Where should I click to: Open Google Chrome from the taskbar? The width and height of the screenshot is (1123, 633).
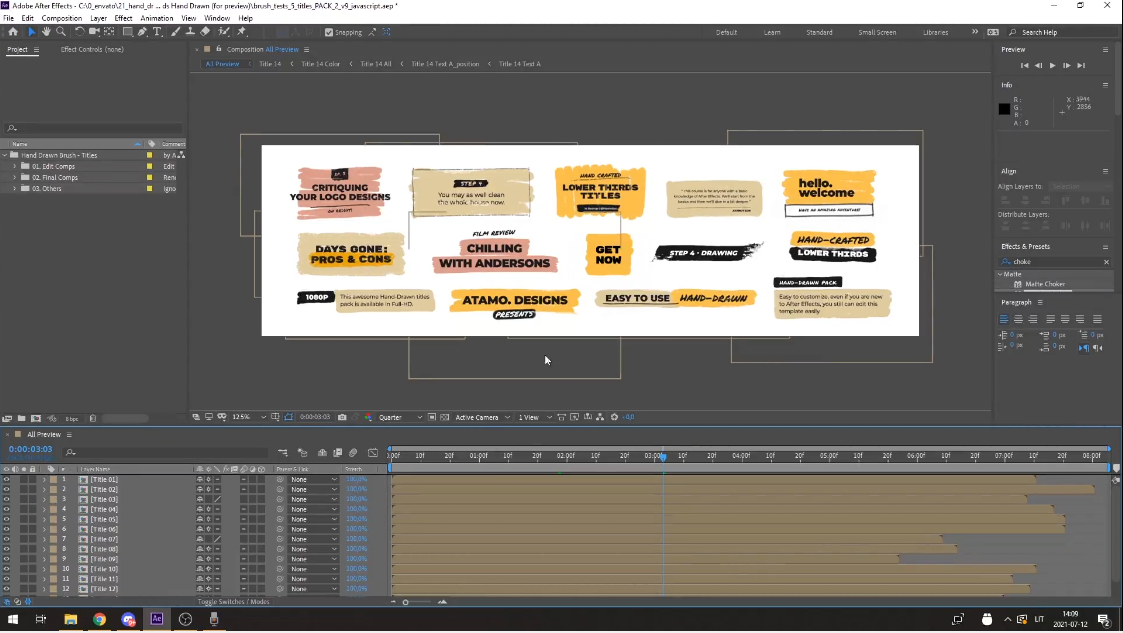(x=100, y=619)
